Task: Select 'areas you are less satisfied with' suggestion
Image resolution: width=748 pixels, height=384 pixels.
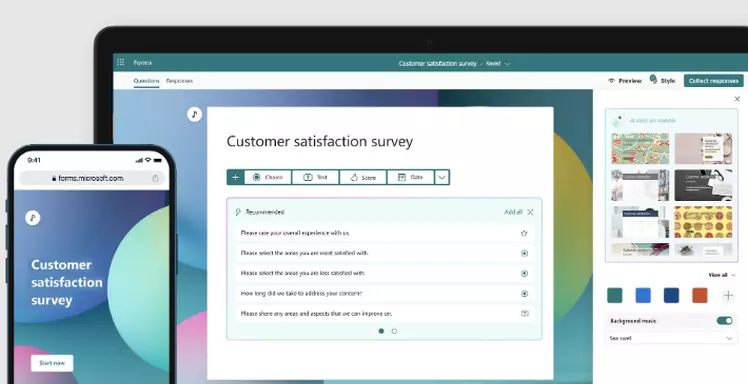Action: pyautogui.click(x=384, y=273)
